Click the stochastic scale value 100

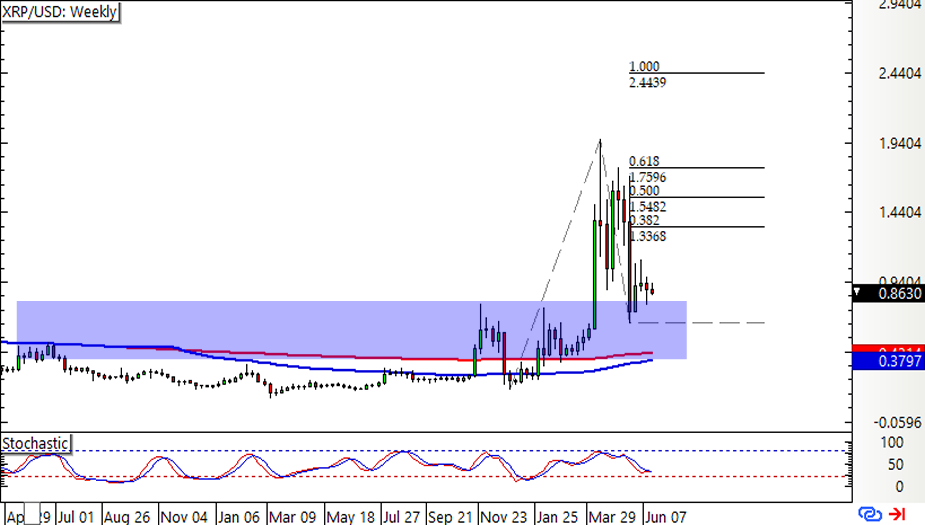pyautogui.click(x=891, y=442)
